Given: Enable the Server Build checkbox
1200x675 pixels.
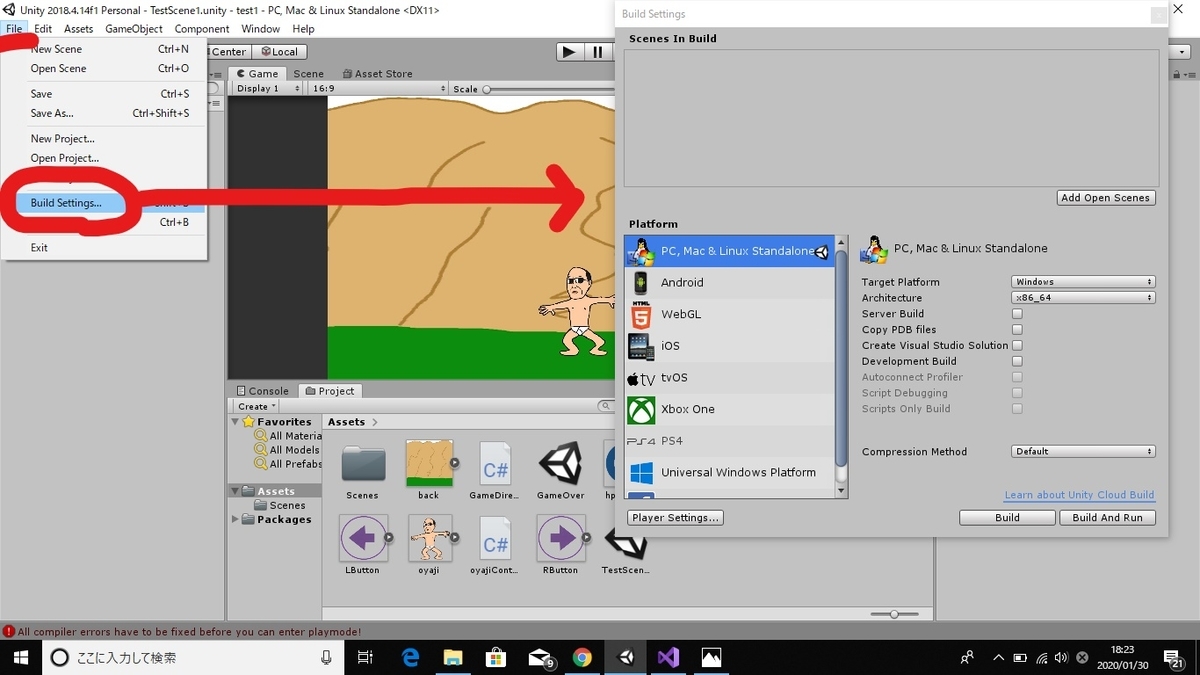Looking at the screenshot, I should point(1017,314).
